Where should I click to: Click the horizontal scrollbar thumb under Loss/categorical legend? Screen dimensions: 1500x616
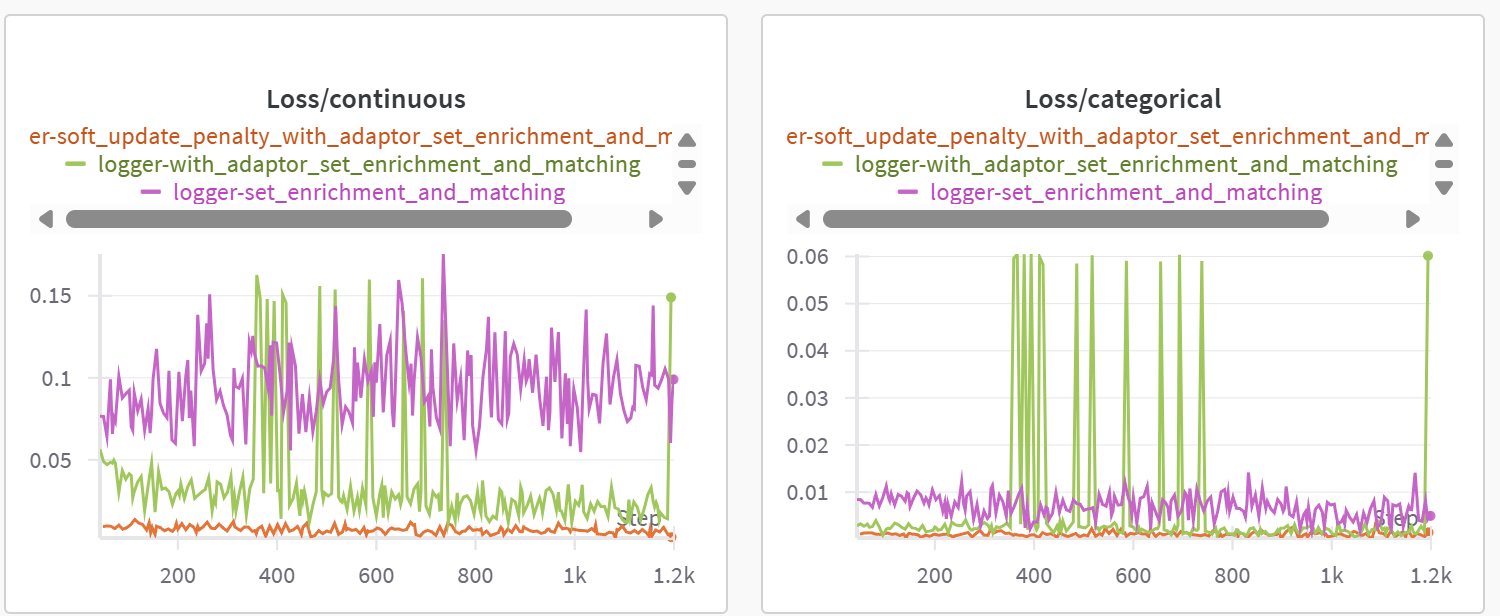coord(1075,219)
